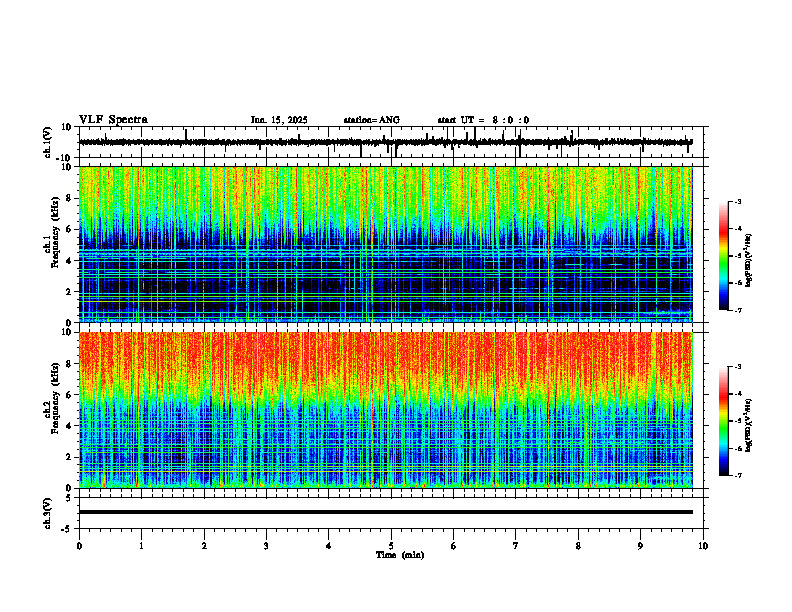
Task: Click time axis tick label "8"
Action: [578, 546]
